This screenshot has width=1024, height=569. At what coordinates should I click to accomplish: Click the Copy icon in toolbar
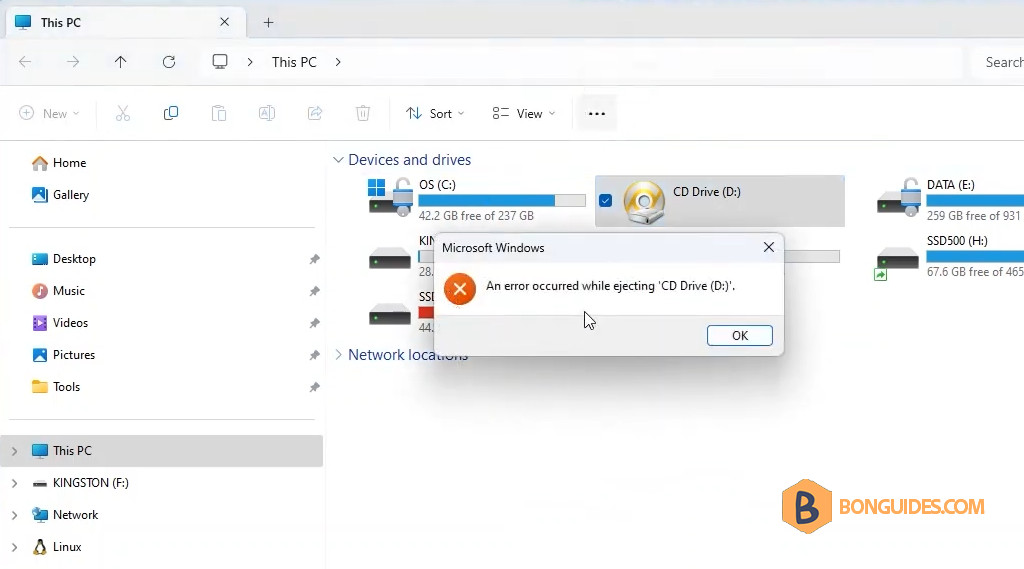pos(170,114)
